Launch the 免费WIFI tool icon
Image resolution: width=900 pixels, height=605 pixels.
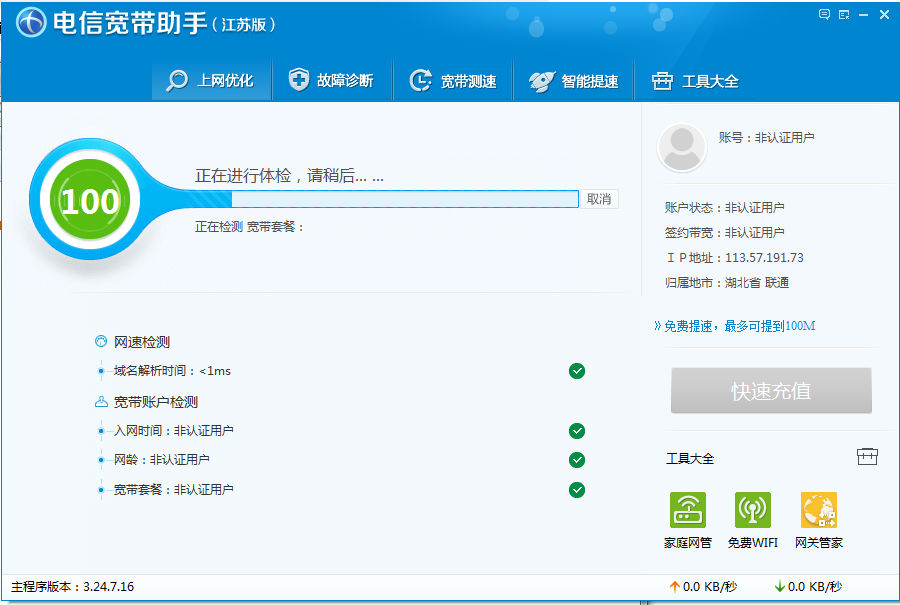pos(752,510)
